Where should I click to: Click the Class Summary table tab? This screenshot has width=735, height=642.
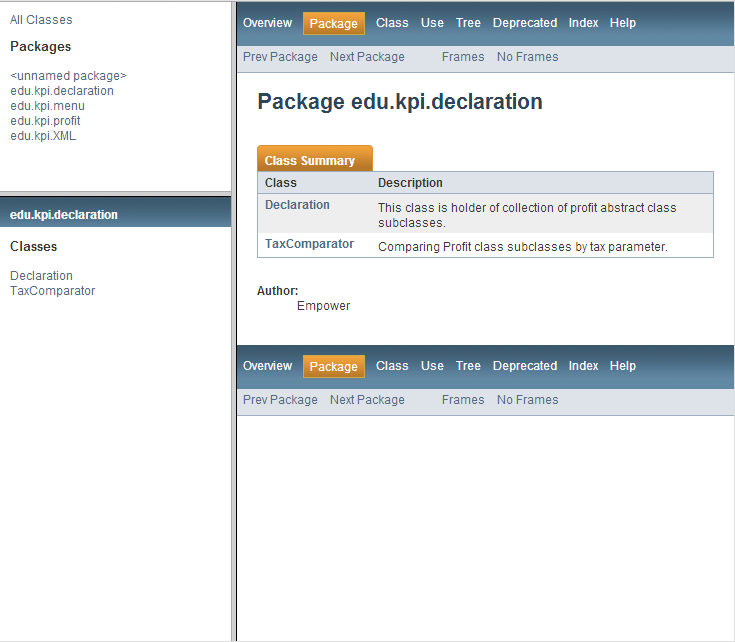pyautogui.click(x=315, y=159)
